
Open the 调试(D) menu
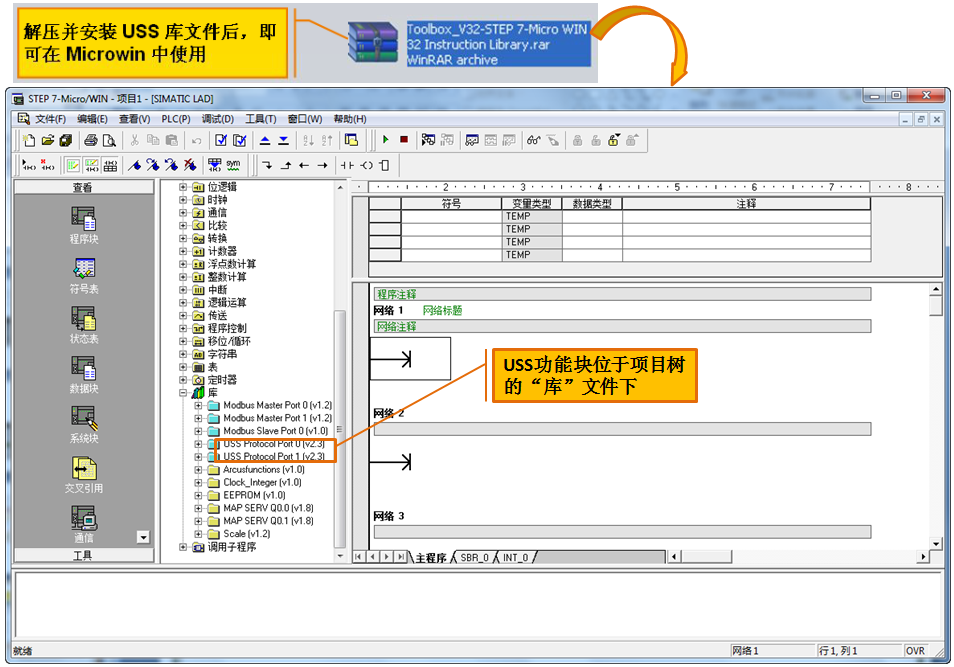(x=218, y=119)
